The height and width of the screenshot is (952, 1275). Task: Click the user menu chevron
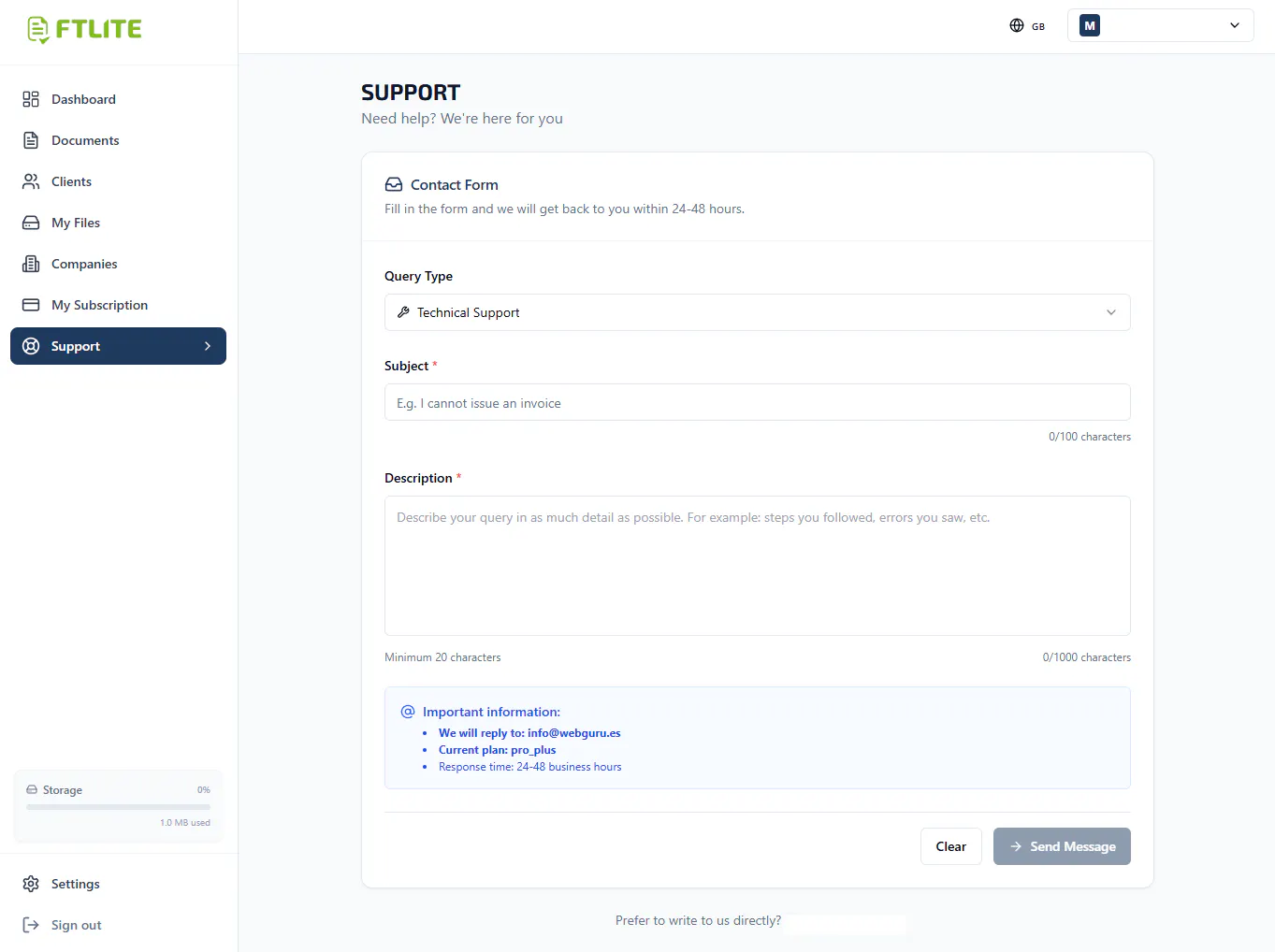(x=1235, y=25)
